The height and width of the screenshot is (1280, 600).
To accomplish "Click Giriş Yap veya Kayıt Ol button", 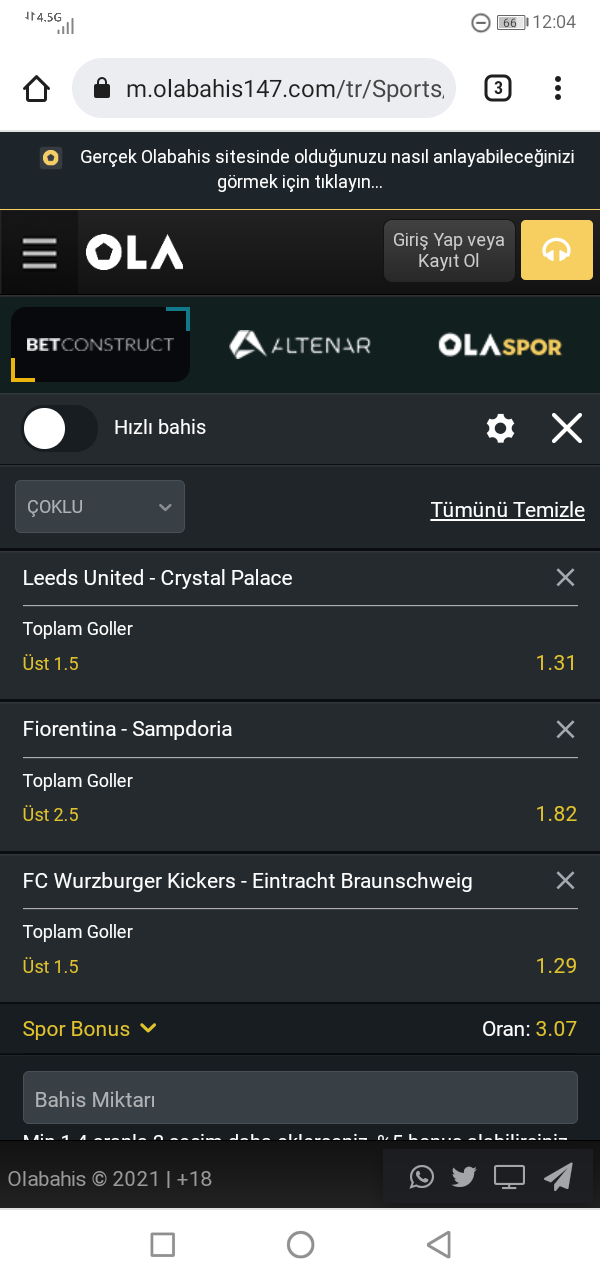I will click(449, 250).
